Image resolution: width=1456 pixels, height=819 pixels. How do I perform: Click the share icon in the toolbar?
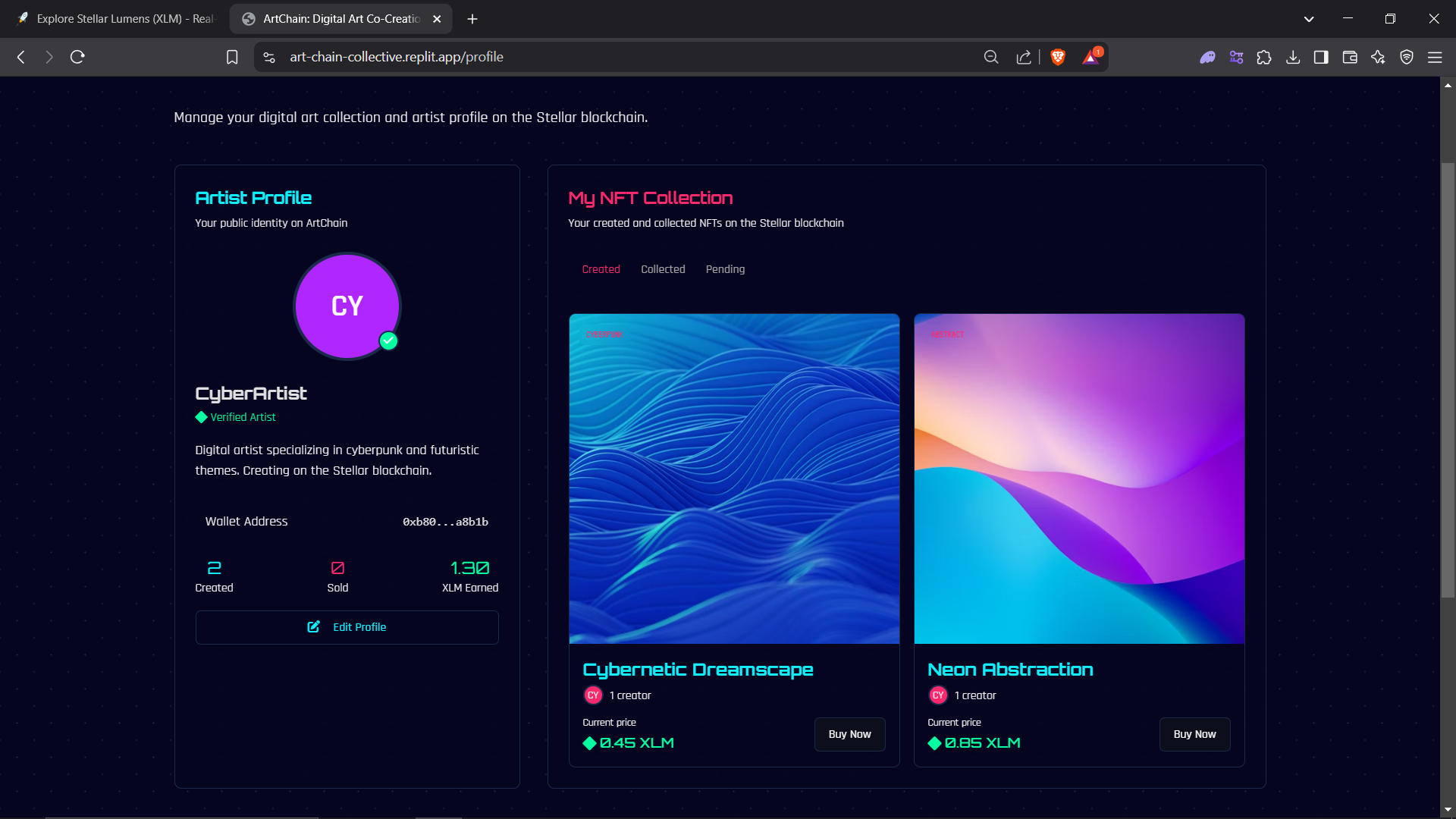(1023, 57)
